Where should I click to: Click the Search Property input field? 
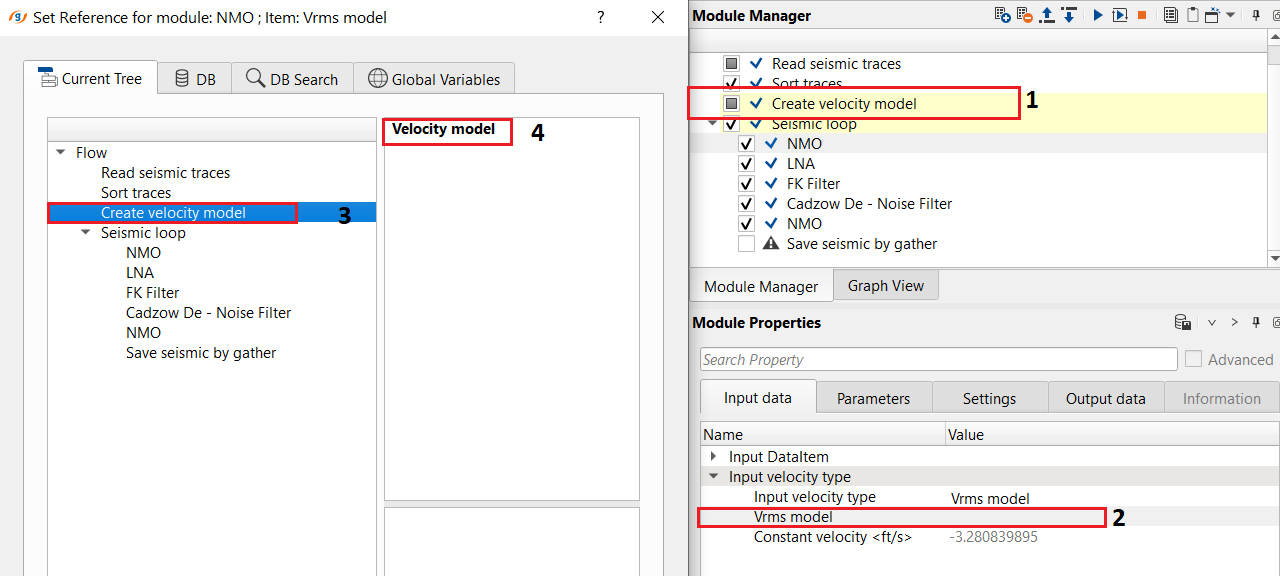[x=938, y=359]
